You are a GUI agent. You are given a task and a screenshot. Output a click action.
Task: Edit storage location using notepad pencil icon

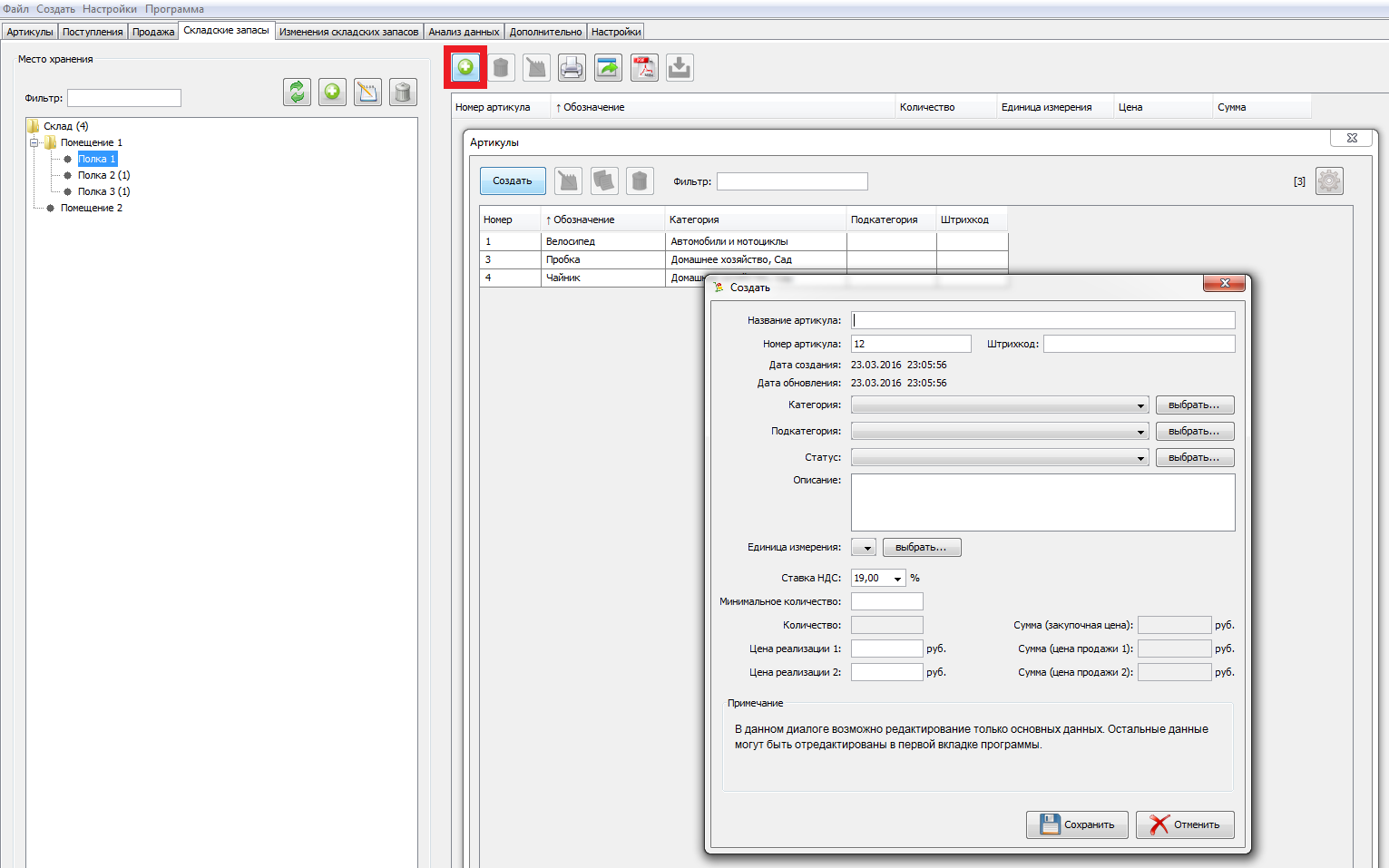(367, 92)
